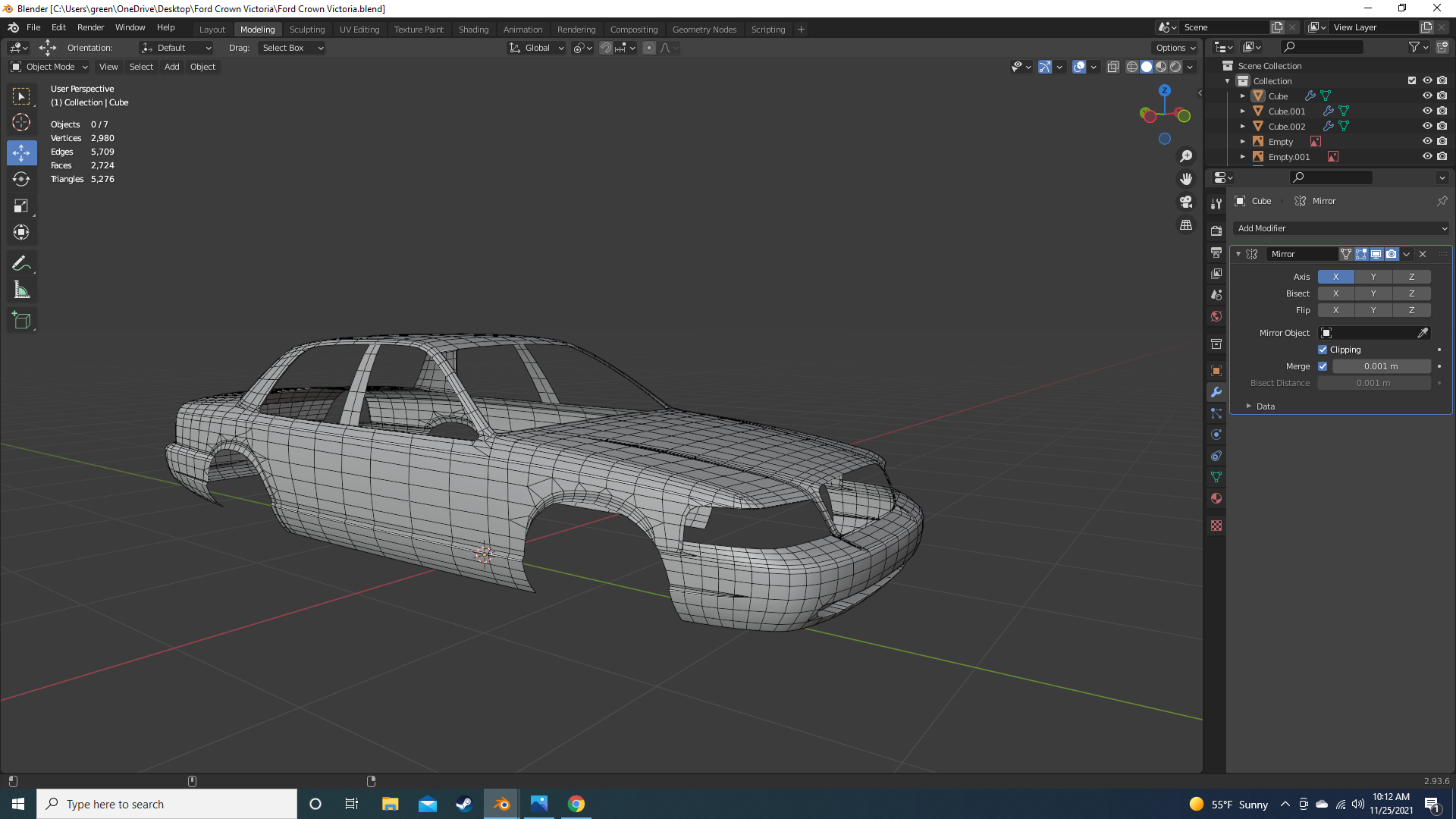Switch to wireframe viewport shading

[1131, 67]
